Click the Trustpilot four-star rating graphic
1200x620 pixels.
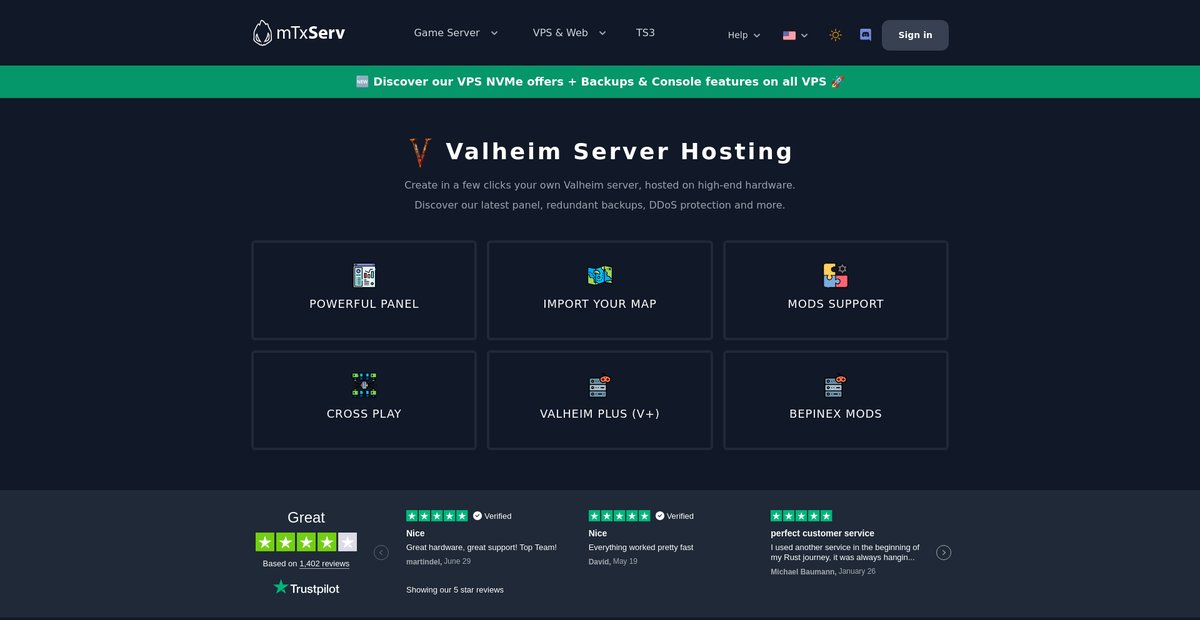pos(306,542)
